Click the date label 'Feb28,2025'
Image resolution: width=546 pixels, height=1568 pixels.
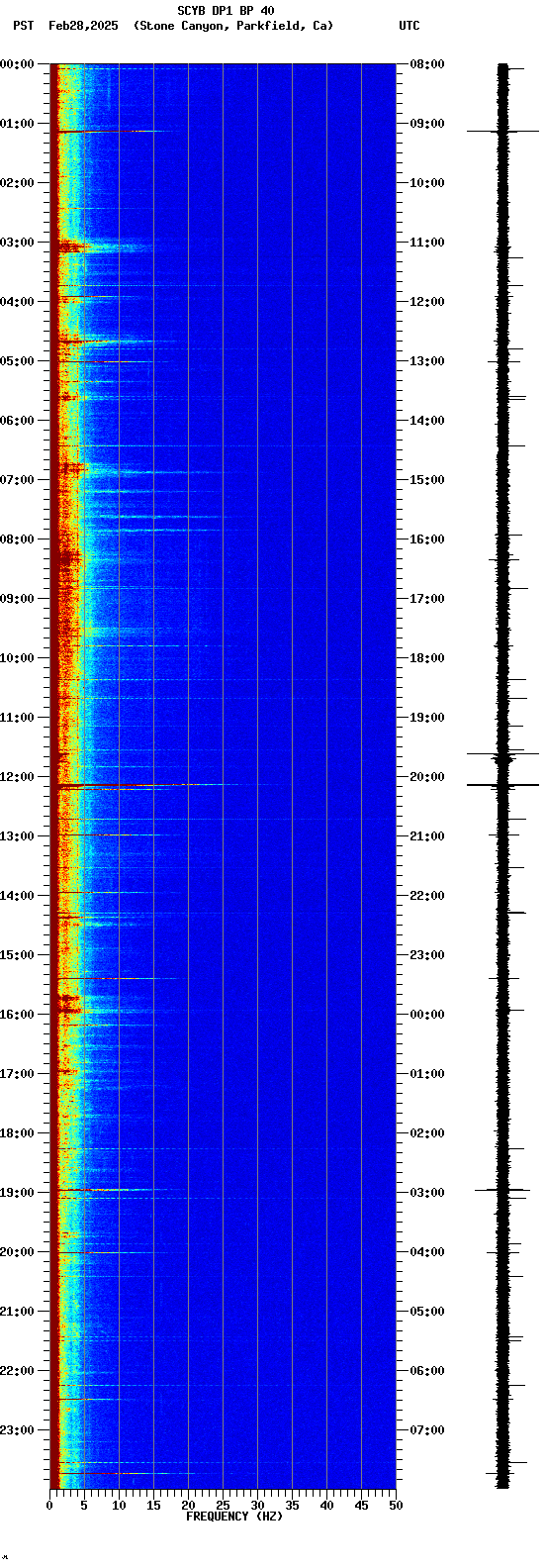(x=83, y=26)
